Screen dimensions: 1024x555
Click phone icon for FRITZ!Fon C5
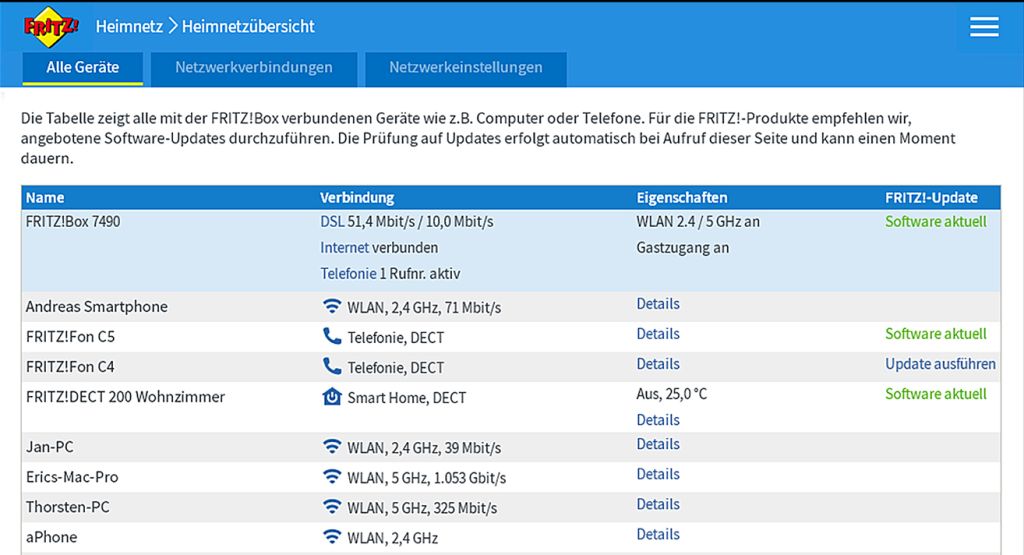332,336
